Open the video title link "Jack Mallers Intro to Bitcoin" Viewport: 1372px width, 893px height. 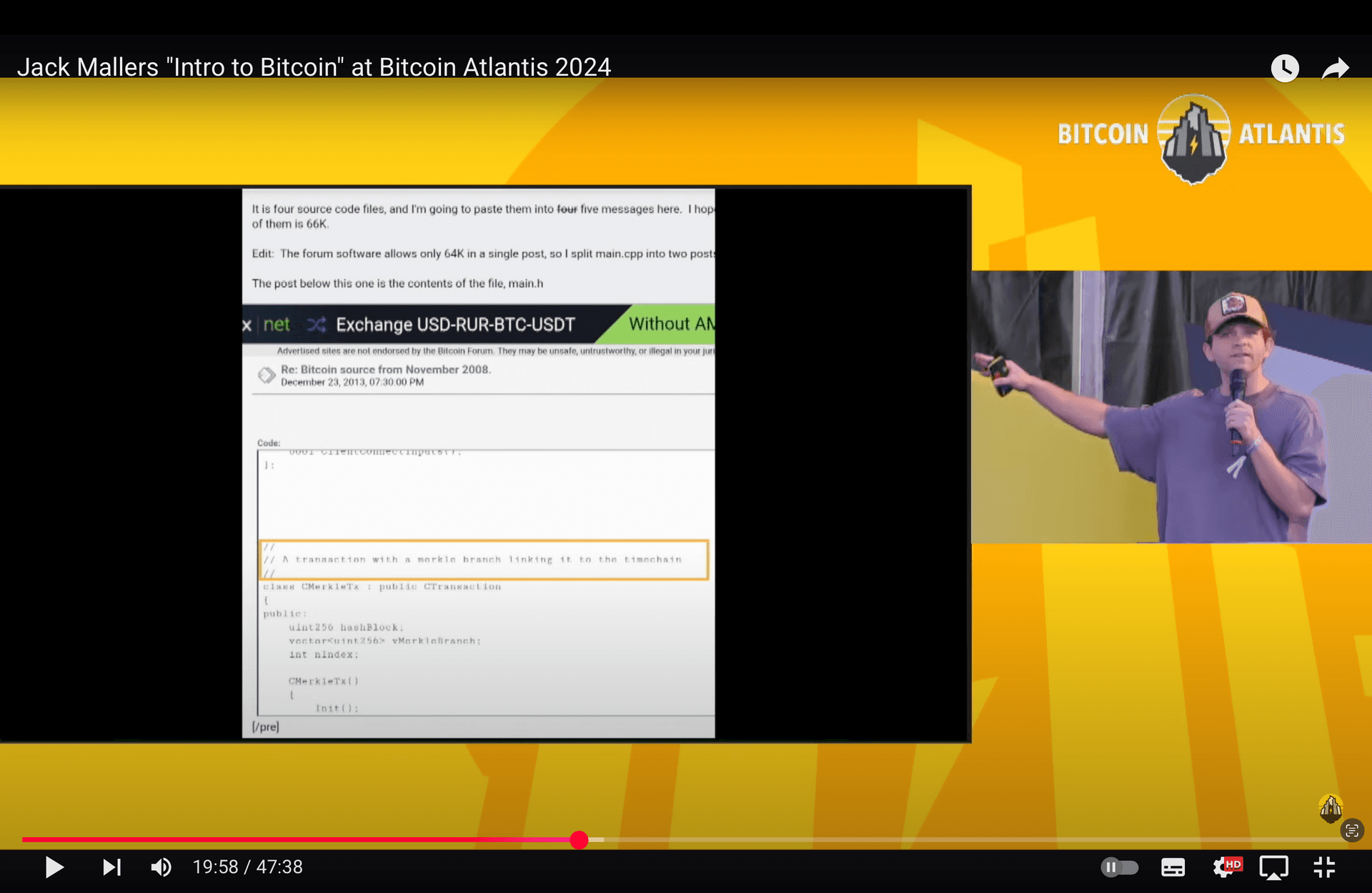tap(314, 67)
